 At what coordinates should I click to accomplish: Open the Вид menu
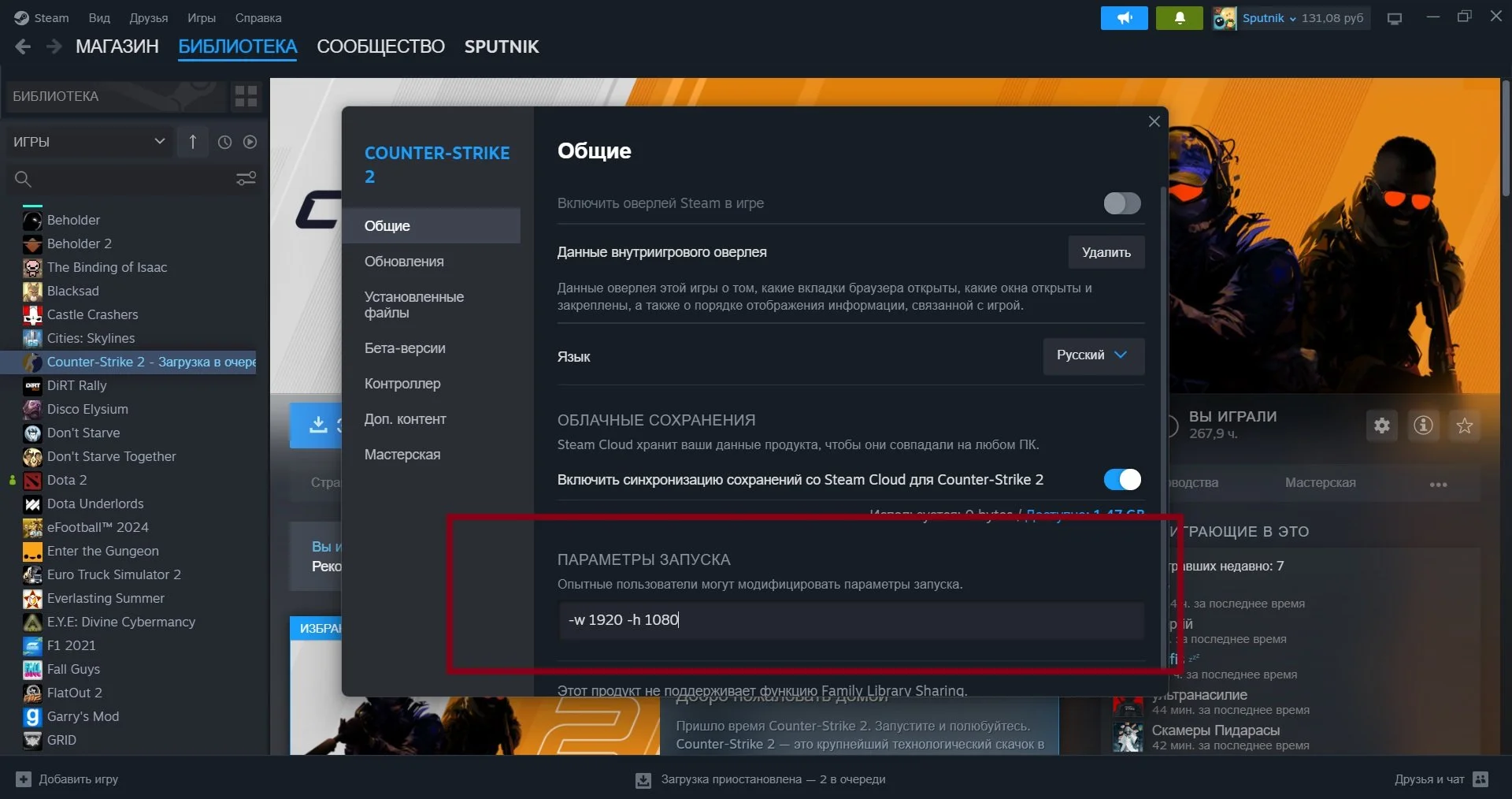click(99, 18)
